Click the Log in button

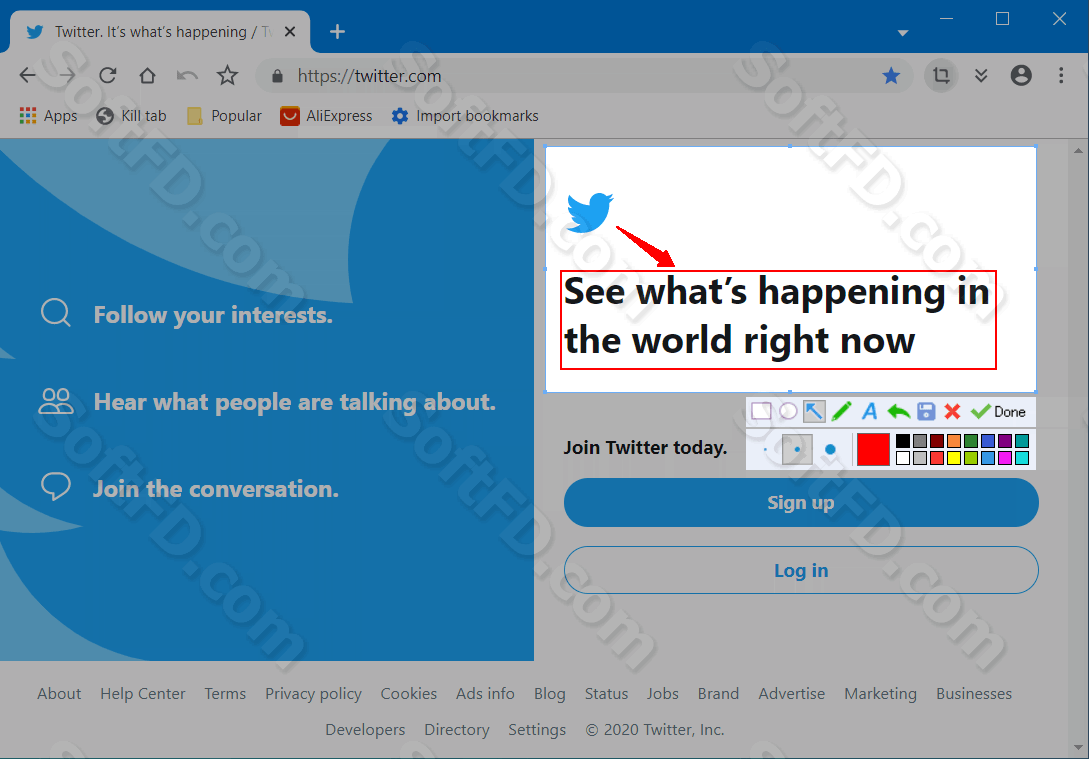pyautogui.click(x=801, y=570)
